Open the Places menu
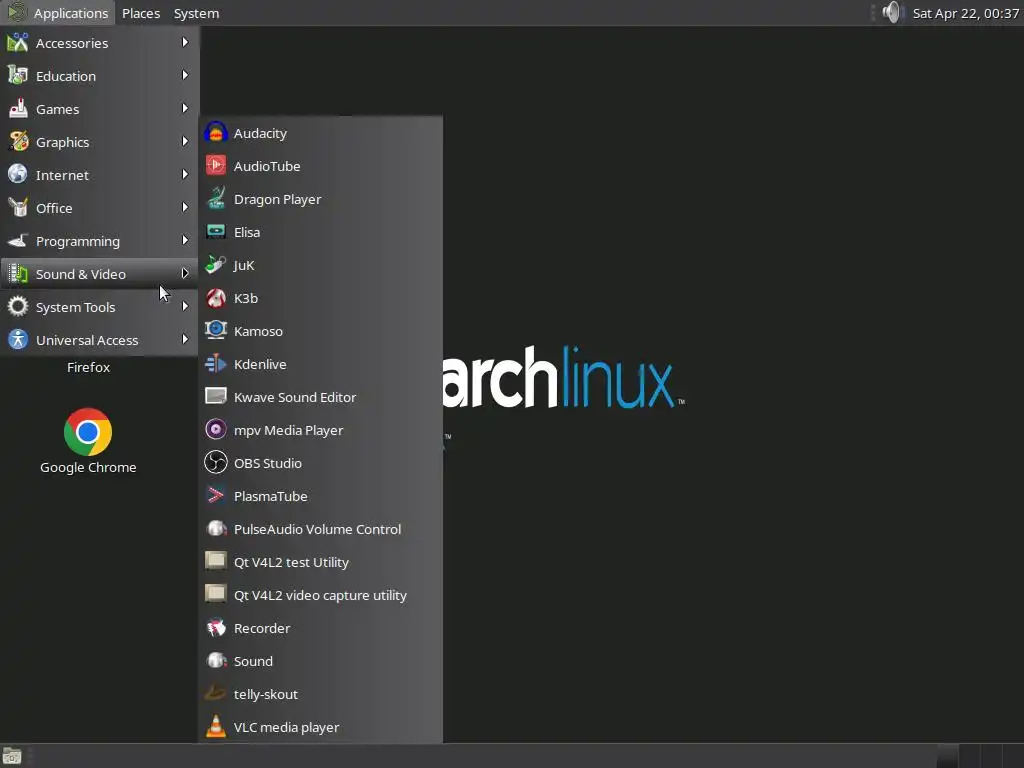The width and height of the screenshot is (1024, 768). (x=141, y=13)
